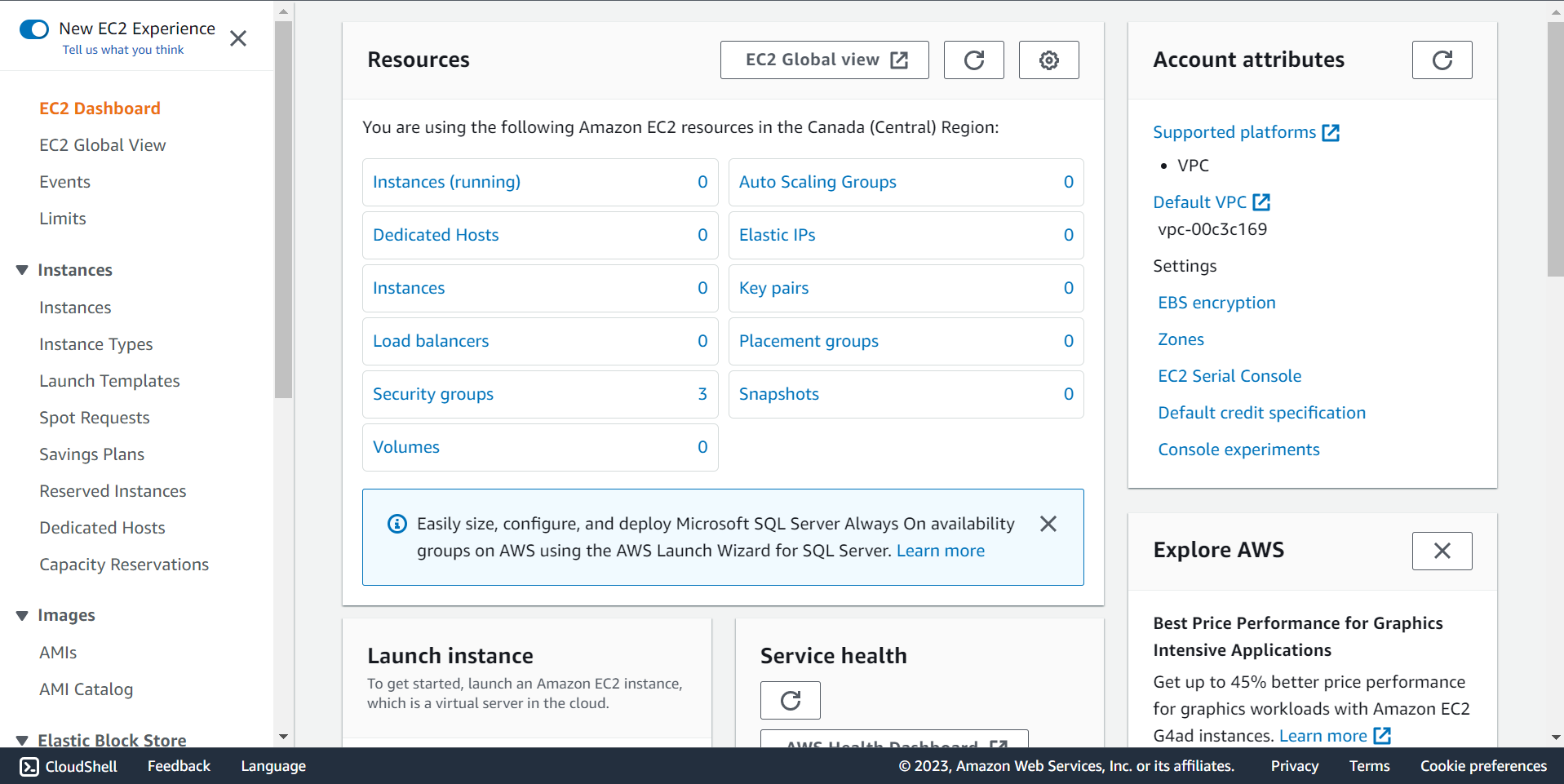
Task: Open Limits in sidebar
Action: click(63, 219)
